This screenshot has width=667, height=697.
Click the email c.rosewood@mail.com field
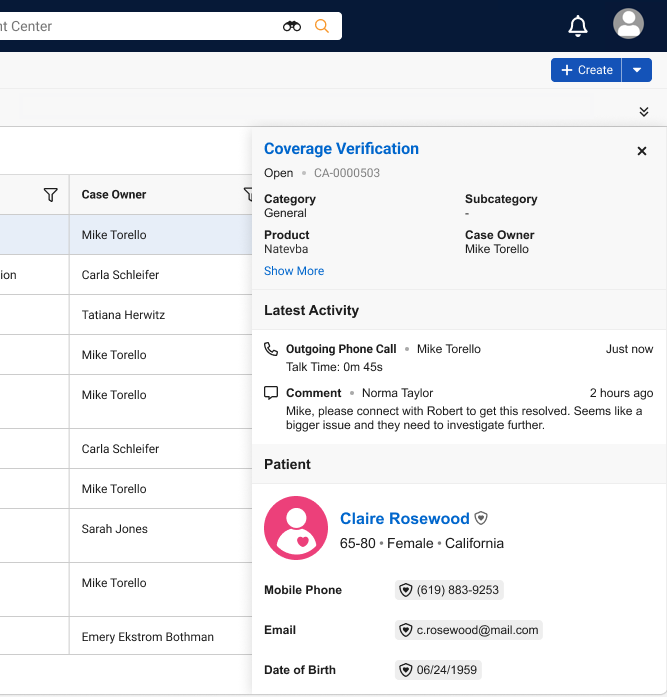pos(468,630)
